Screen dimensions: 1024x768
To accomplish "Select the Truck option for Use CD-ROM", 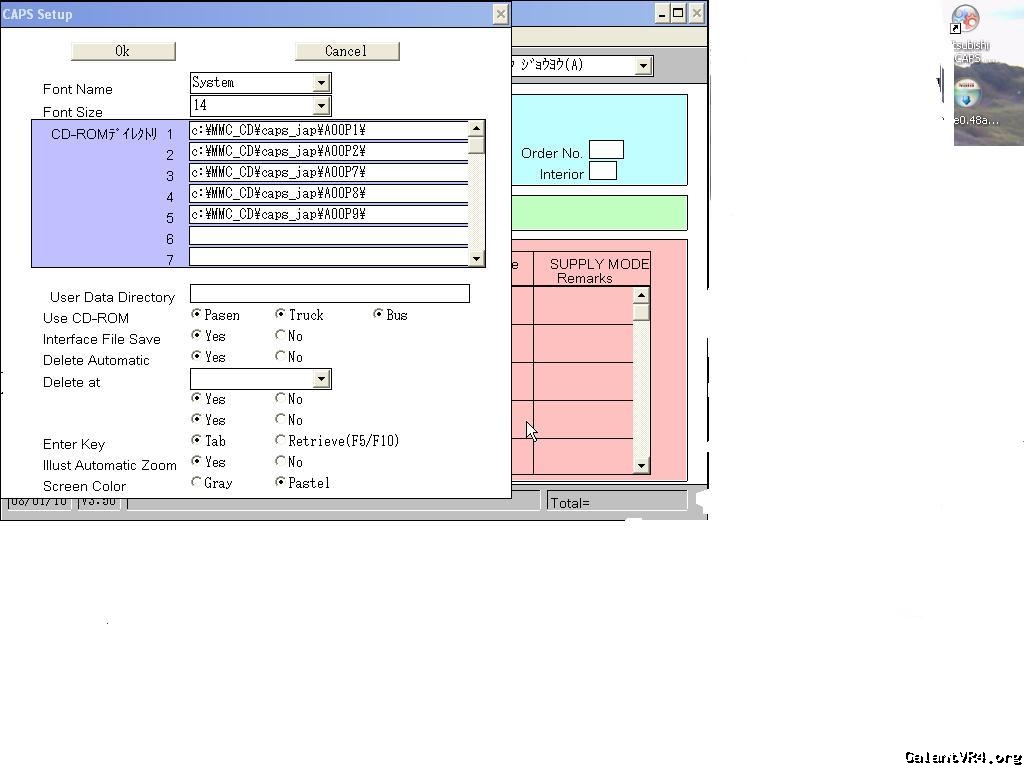I will pos(281,315).
